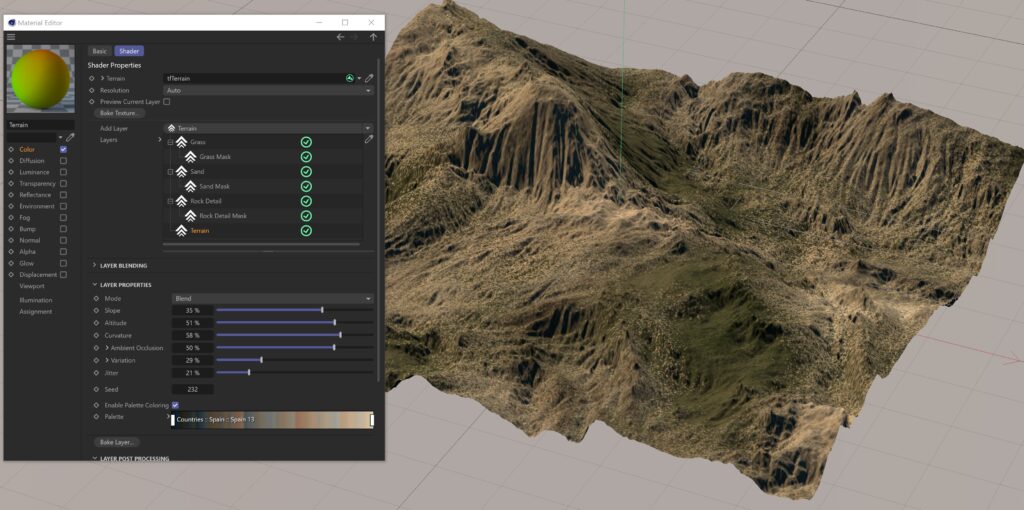Viewport: 1024px width, 510px height.
Task: Enable the Diffusion channel checkbox
Action: 63,161
